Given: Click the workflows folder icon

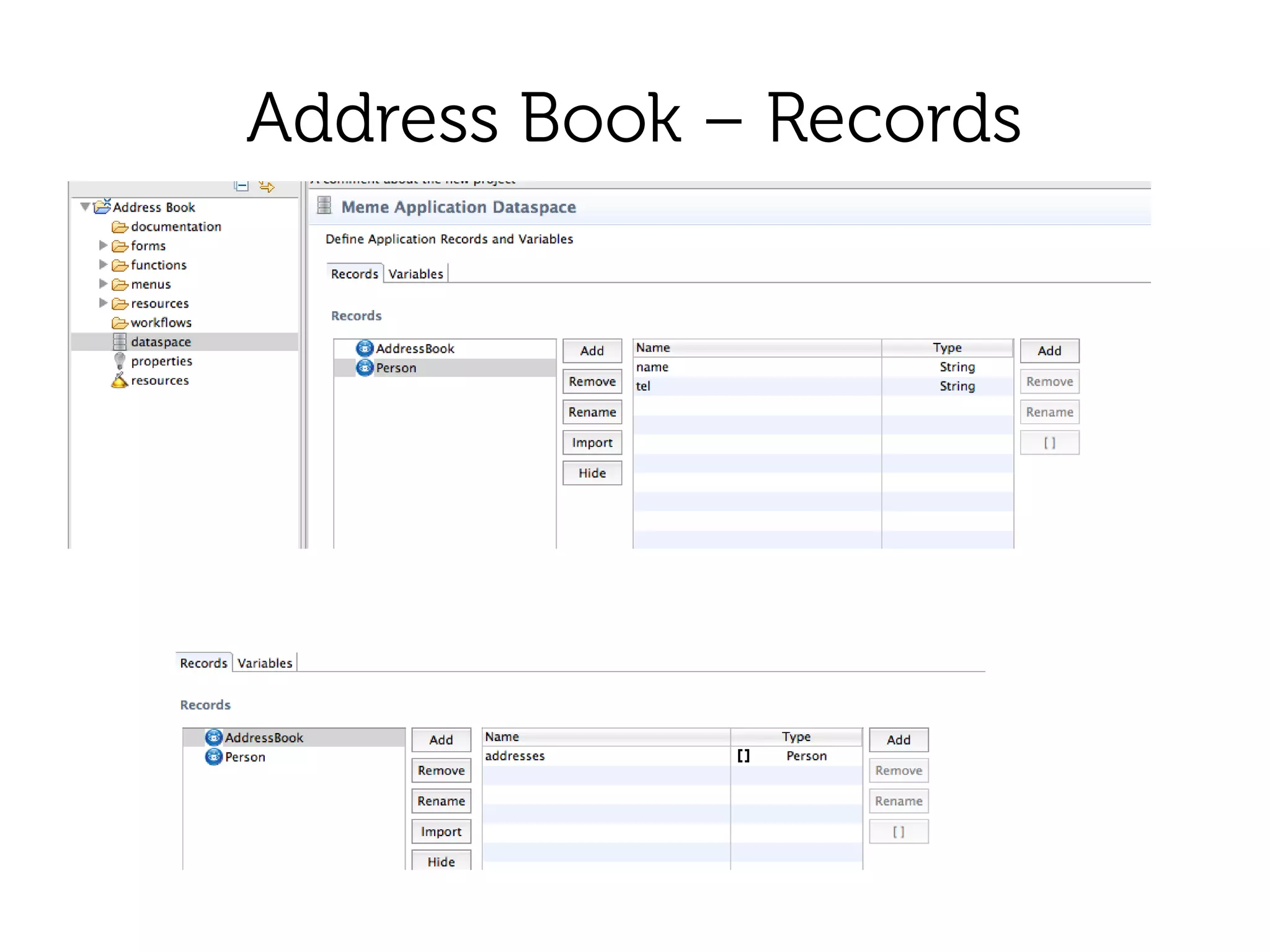Looking at the screenshot, I should coord(120,323).
